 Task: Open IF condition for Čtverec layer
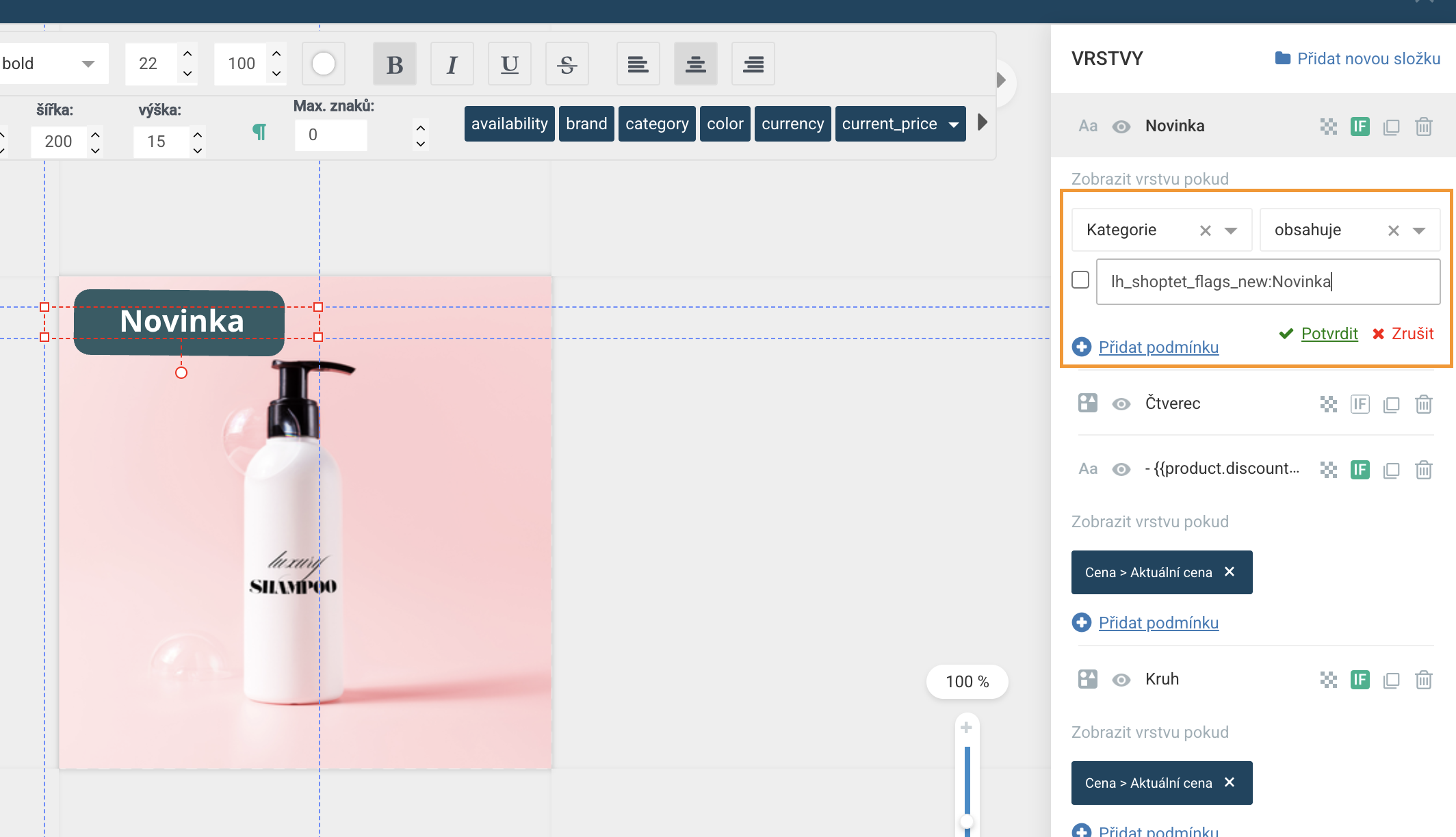(x=1360, y=404)
